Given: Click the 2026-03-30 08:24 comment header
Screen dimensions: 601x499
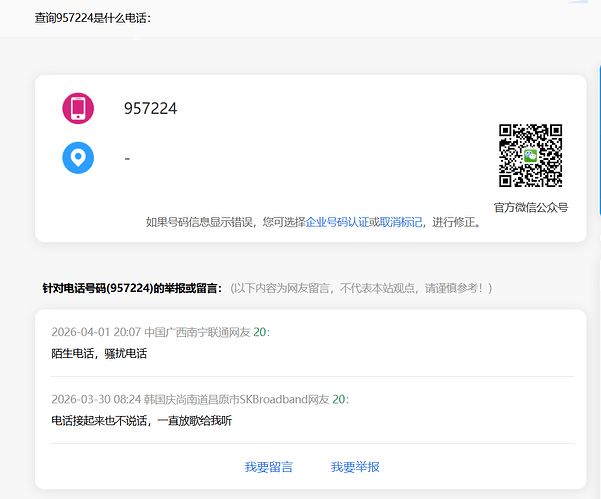Looking at the screenshot, I should (200, 399).
